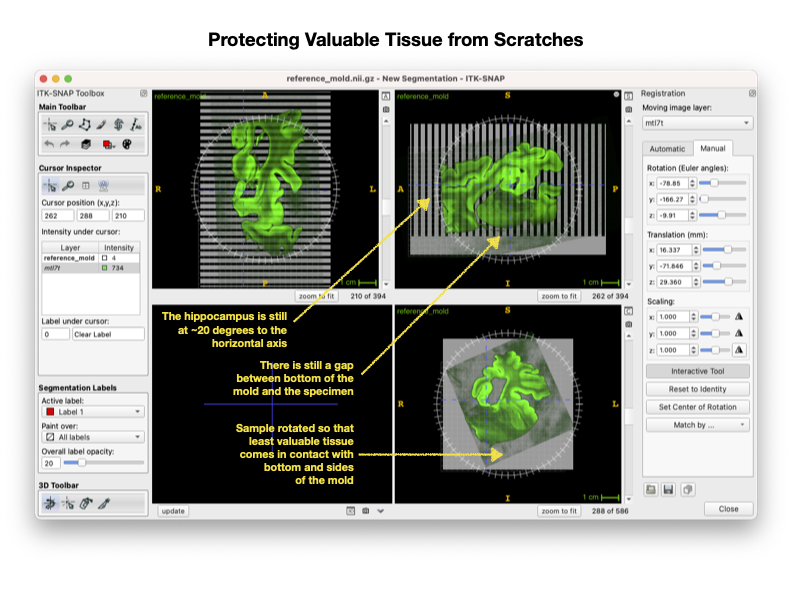Select the zoom magnifier tool in Main Toolbar
The width and height of the screenshot is (792, 612).
click(x=67, y=125)
